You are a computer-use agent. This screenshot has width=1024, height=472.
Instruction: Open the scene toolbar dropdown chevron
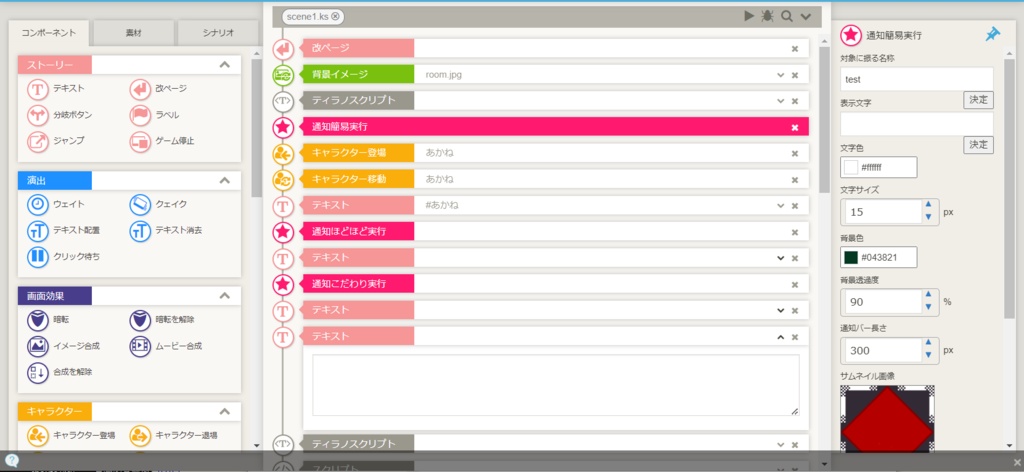tap(806, 16)
